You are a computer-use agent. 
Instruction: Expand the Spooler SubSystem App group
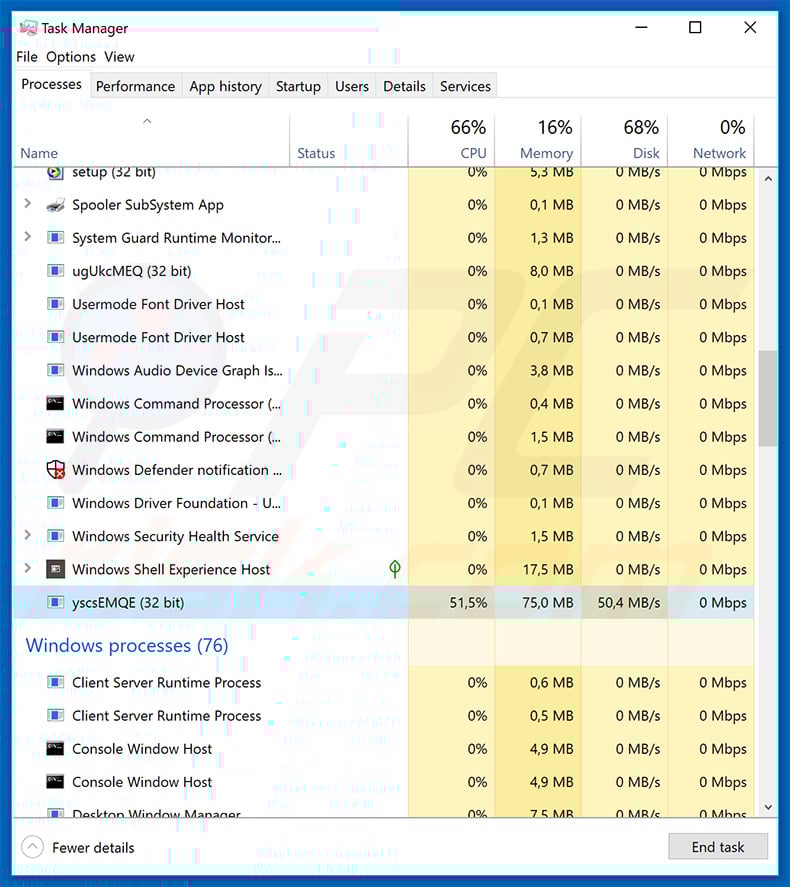point(27,204)
